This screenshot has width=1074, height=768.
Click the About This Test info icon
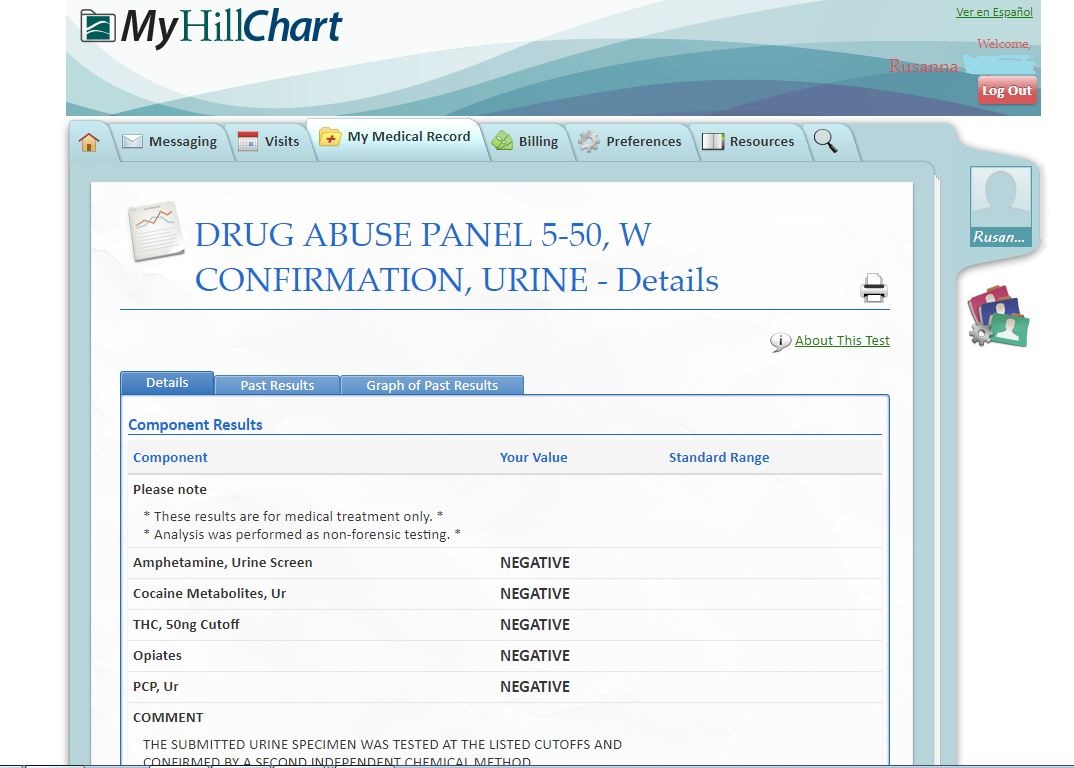pyautogui.click(x=780, y=342)
